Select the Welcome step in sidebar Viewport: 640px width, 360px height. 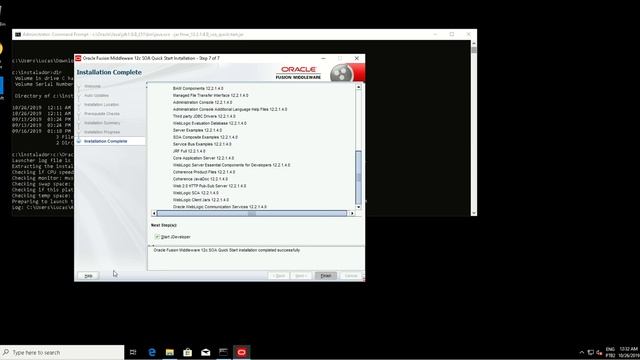[x=92, y=86]
